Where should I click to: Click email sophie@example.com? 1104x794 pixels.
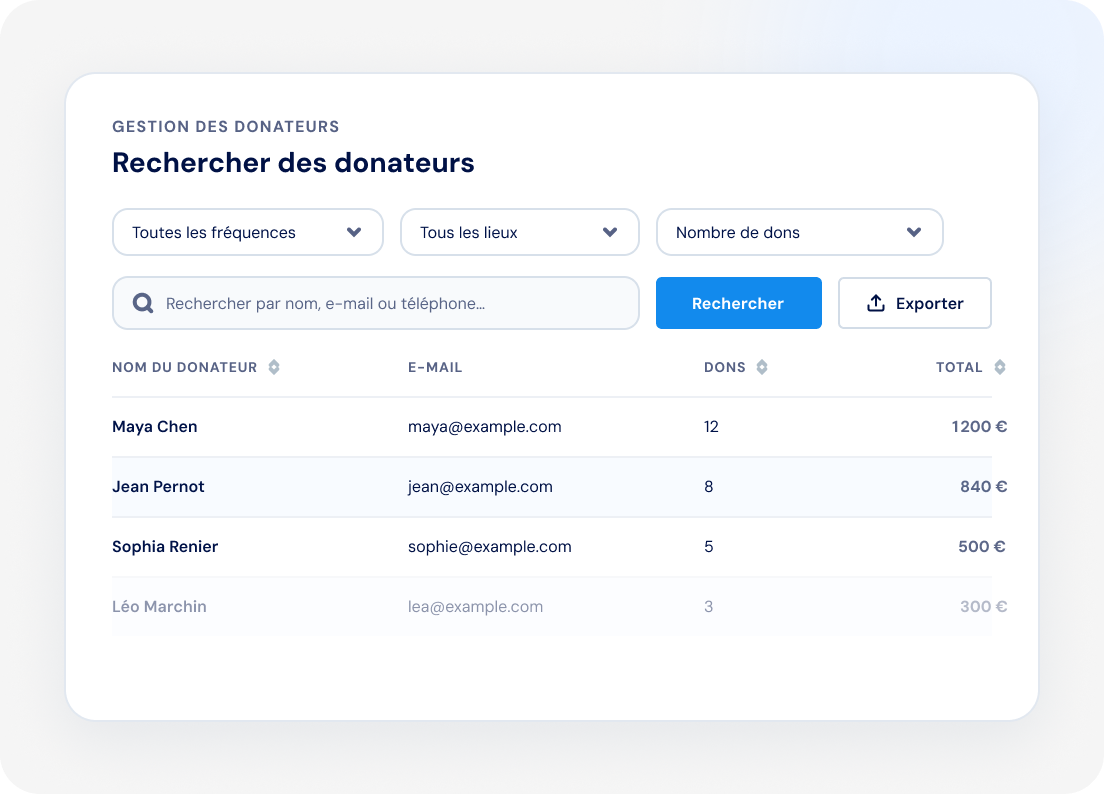coord(489,547)
